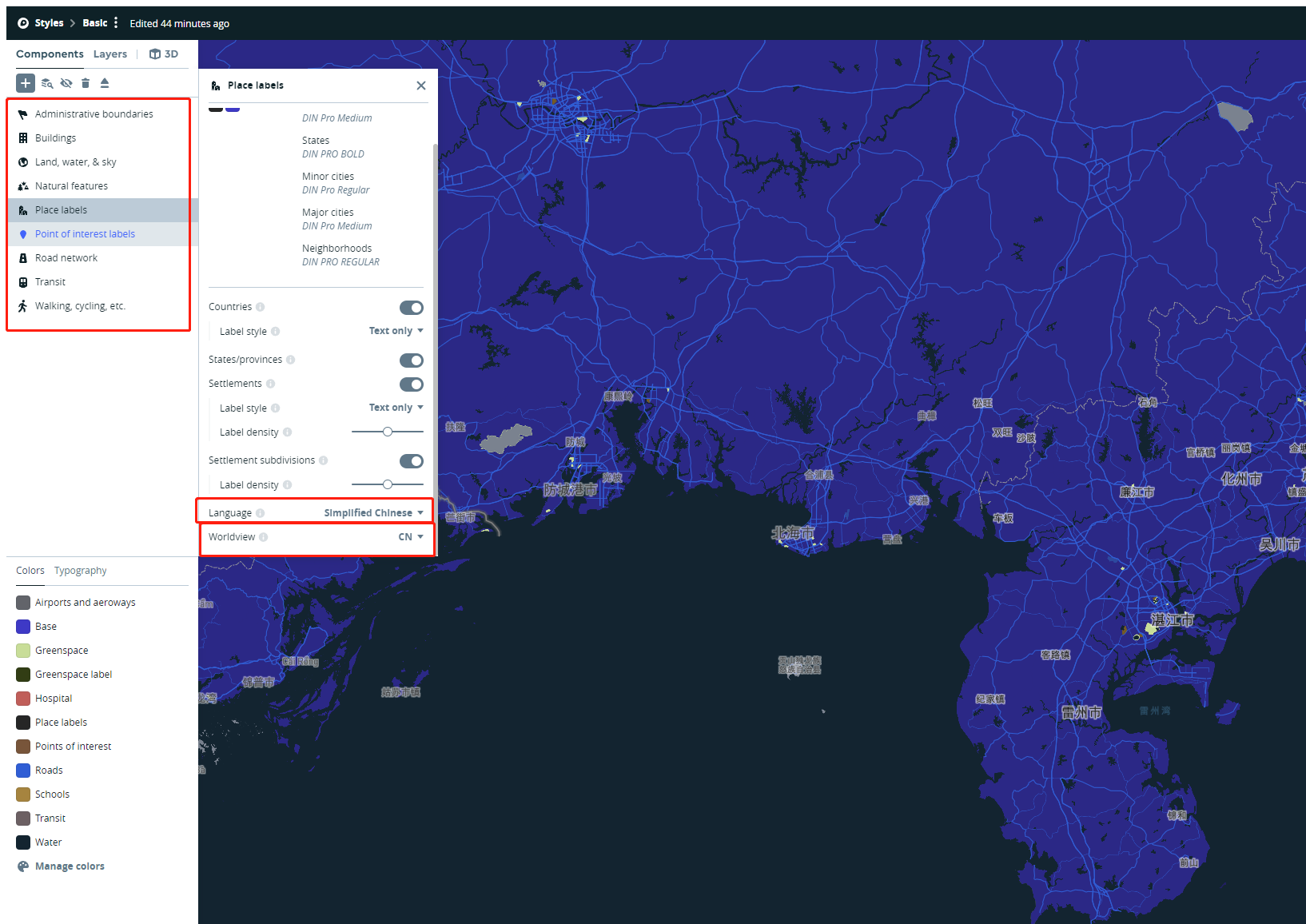This screenshot has width=1306, height=924.
Task: Open the Worldview dropdown set to CN
Action: (x=410, y=536)
